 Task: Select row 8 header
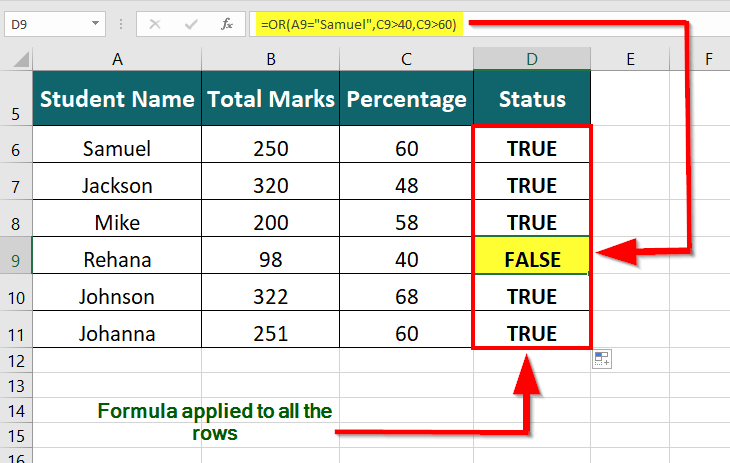click(16, 218)
